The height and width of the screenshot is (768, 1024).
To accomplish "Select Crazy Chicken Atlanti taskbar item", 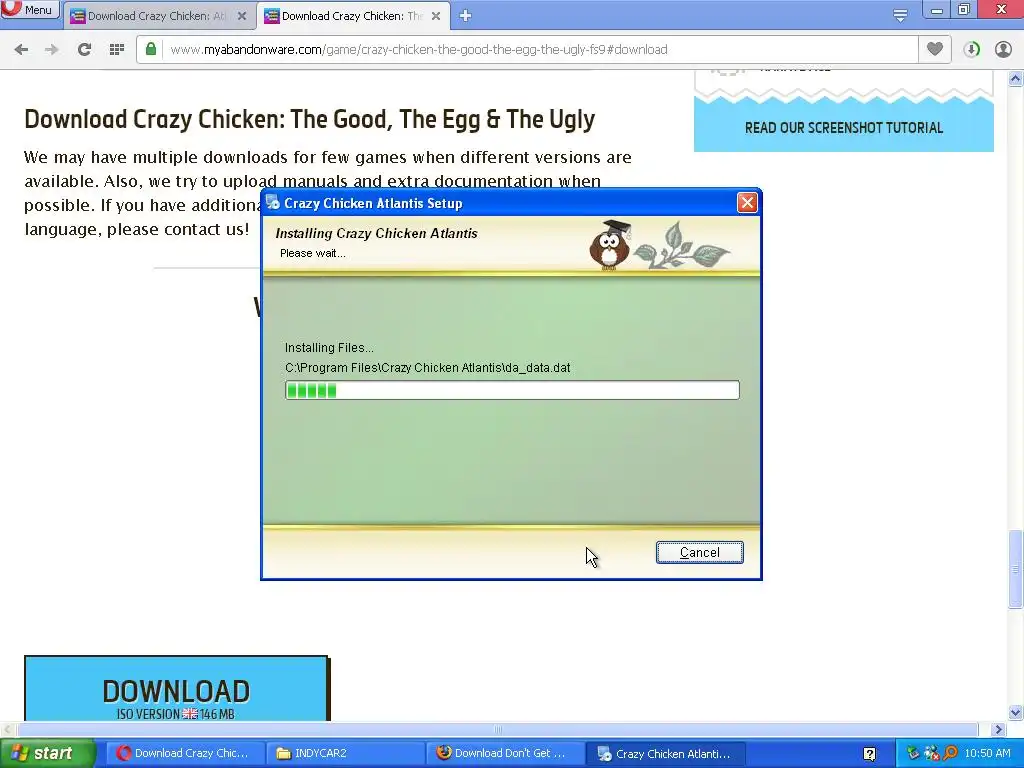I will pyautogui.click(x=665, y=754).
